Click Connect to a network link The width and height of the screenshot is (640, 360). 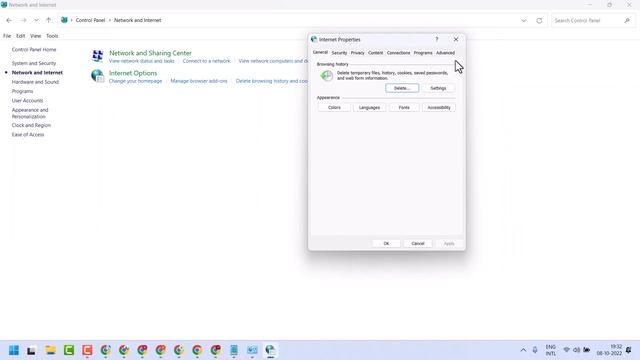tap(207, 61)
